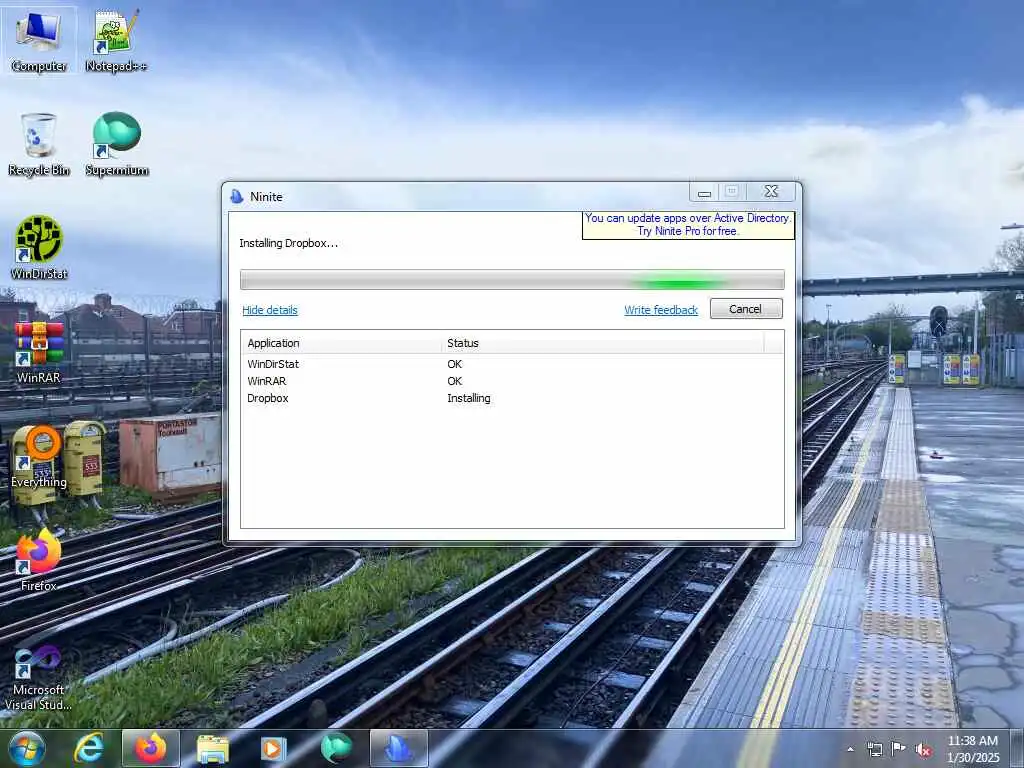The height and width of the screenshot is (768, 1024).
Task: Open Windows Explorer folder from taskbar
Action: (x=213, y=748)
